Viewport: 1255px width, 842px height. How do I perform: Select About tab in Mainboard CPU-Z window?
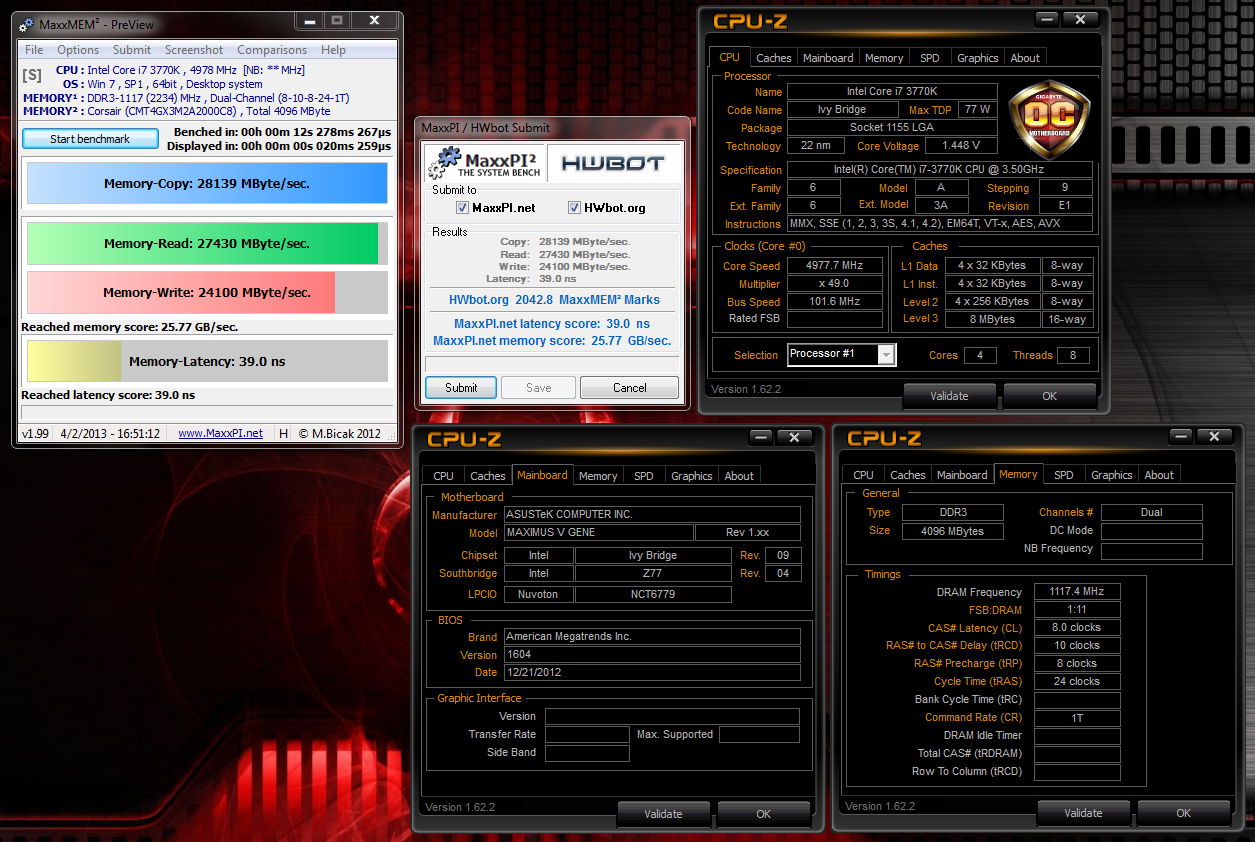[739, 476]
